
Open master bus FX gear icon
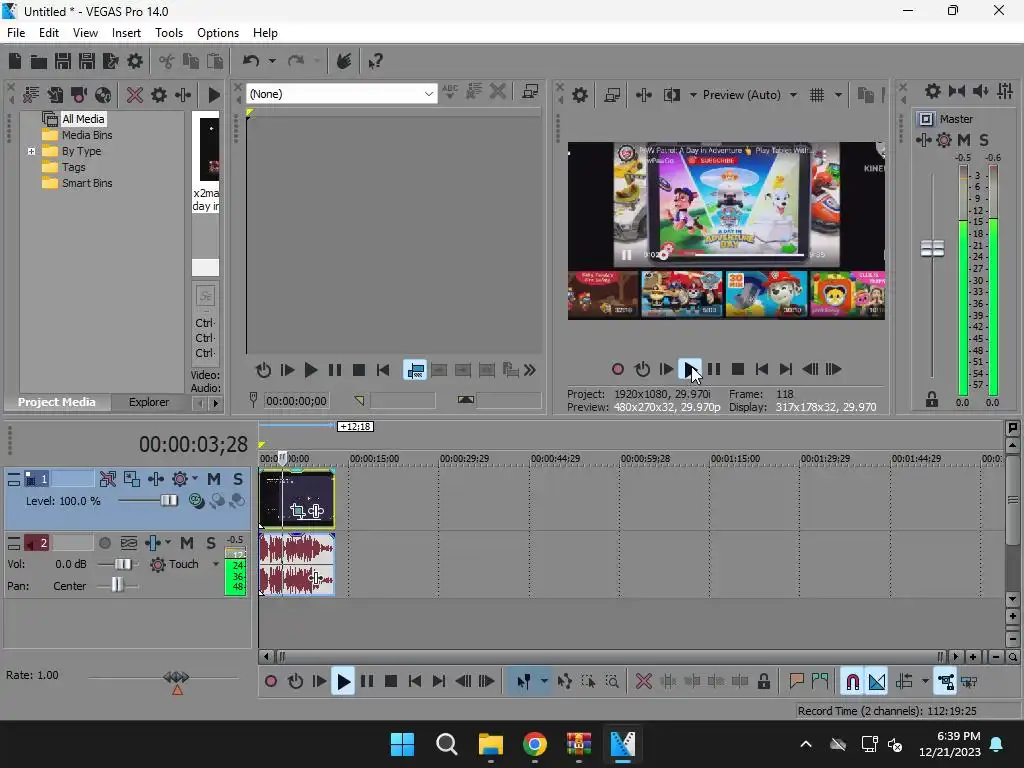944,140
